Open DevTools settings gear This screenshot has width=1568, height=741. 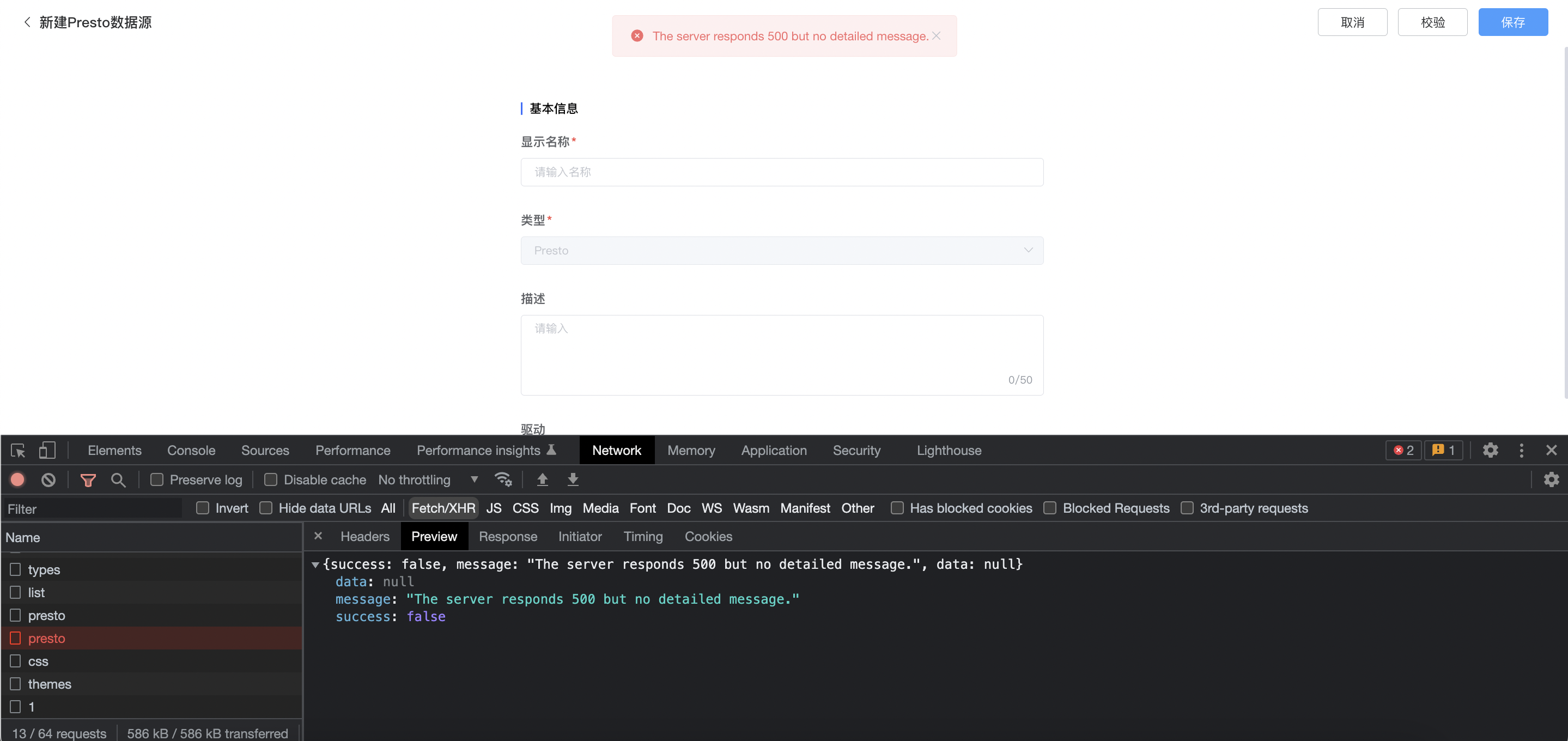pos(1490,450)
